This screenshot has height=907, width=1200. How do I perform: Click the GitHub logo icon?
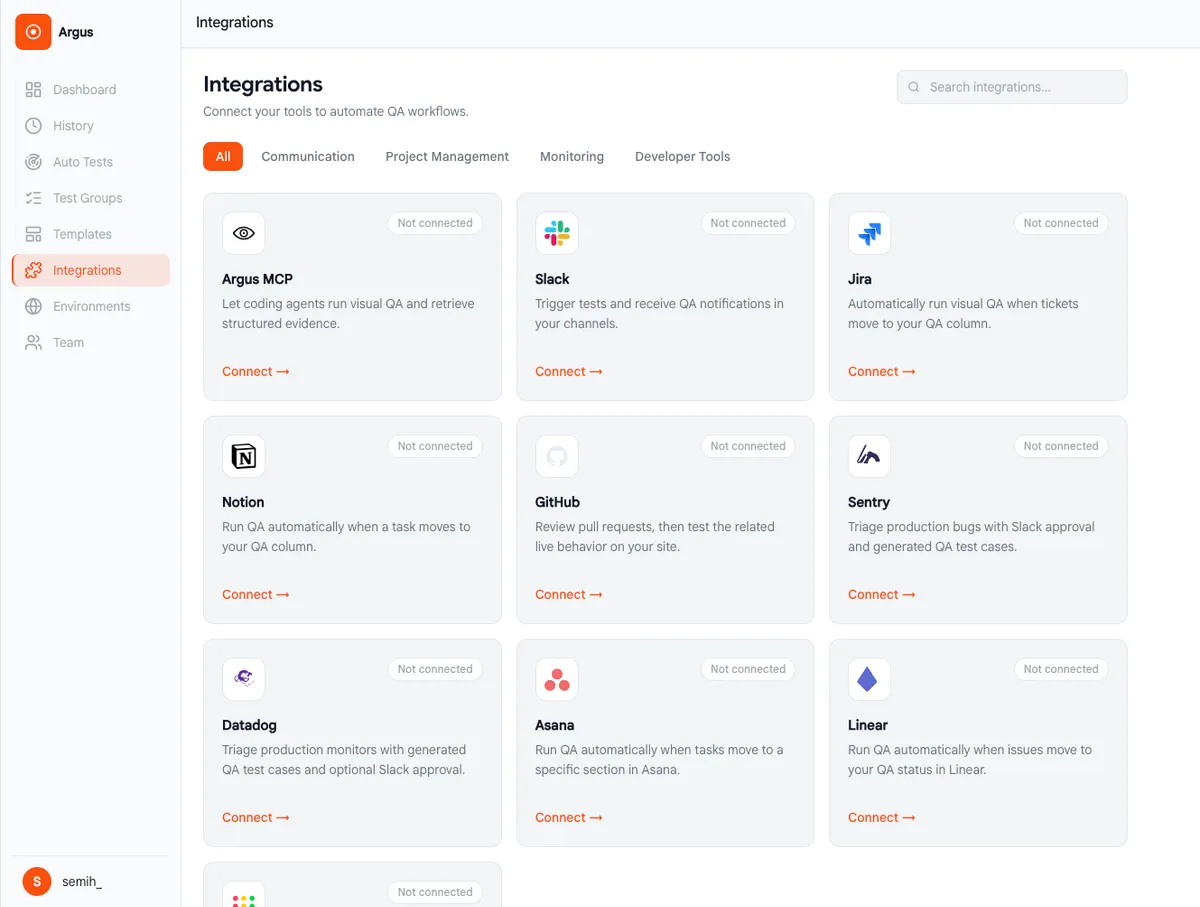click(x=557, y=456)
